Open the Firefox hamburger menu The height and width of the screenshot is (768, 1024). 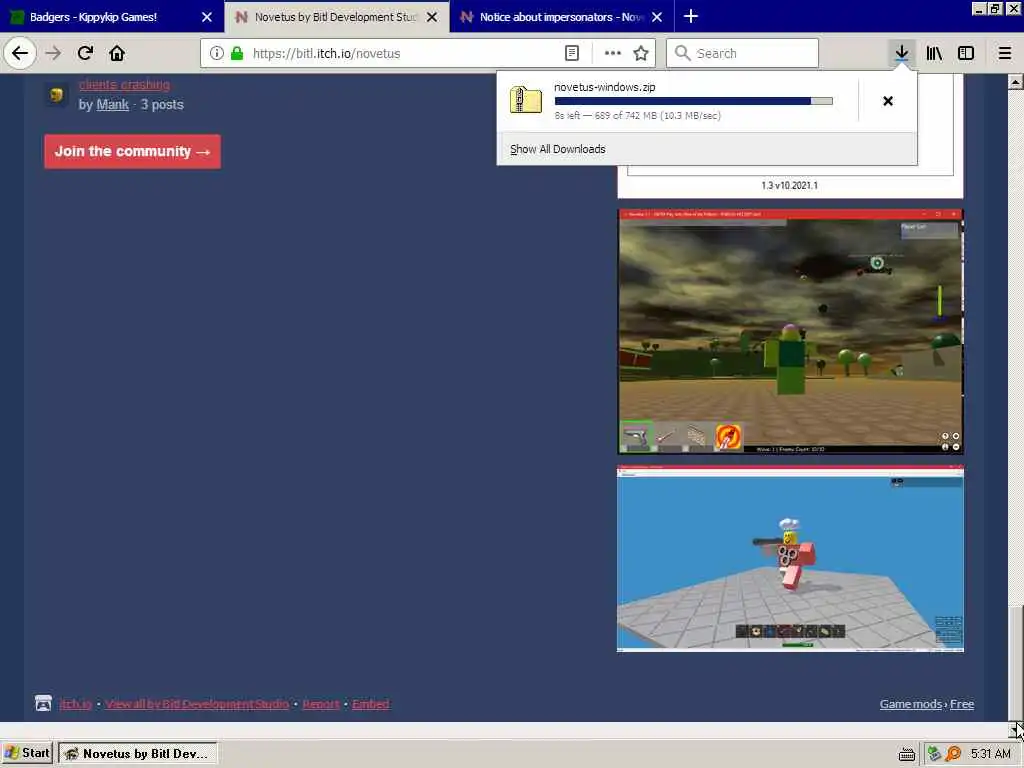1005,54
